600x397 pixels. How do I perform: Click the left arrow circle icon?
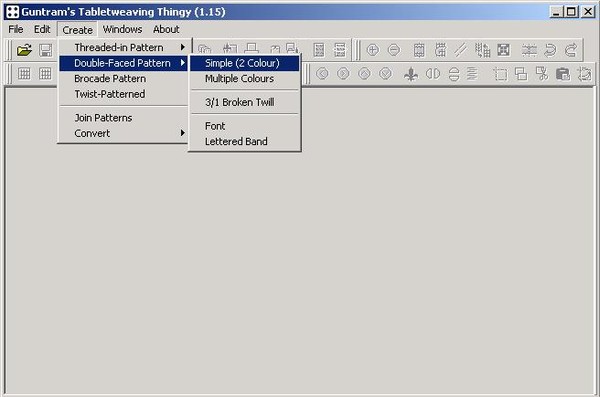tap(322, 74)
